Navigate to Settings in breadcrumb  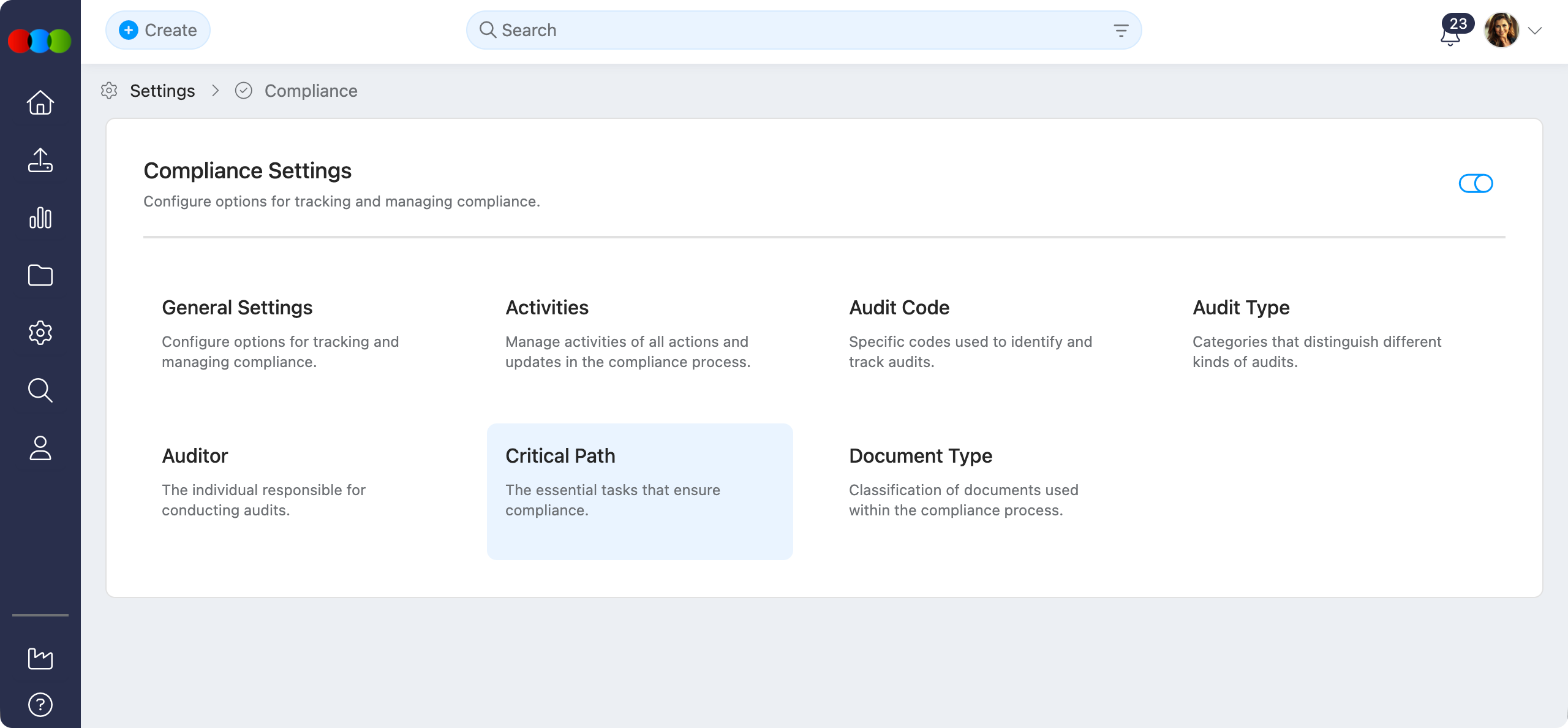click(x=162, y=90)
